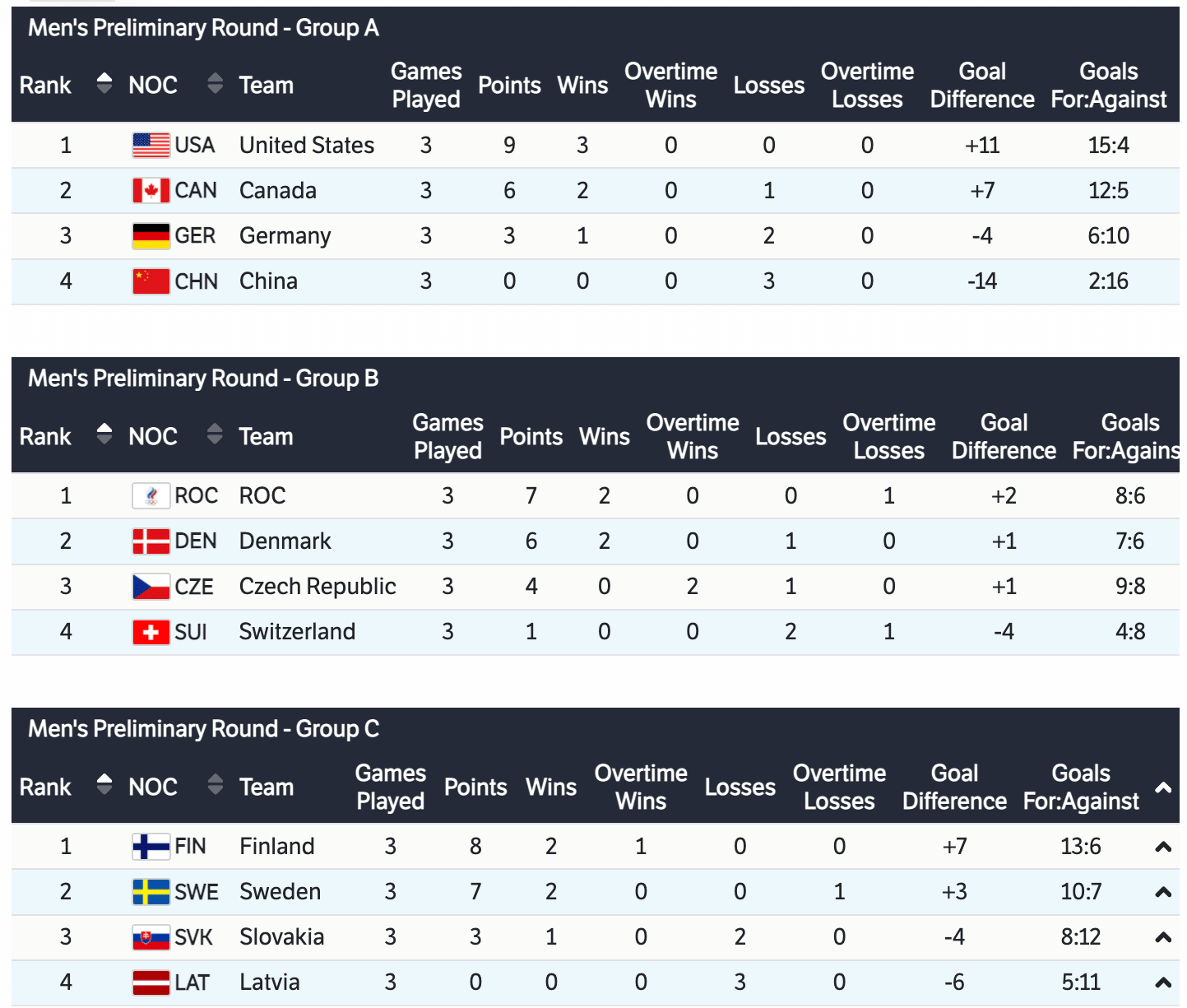Sort Group A by Rank arrows
The height and width of the screenshot is (1008, 1187).
pyautogui.click(x=104, y=84)
